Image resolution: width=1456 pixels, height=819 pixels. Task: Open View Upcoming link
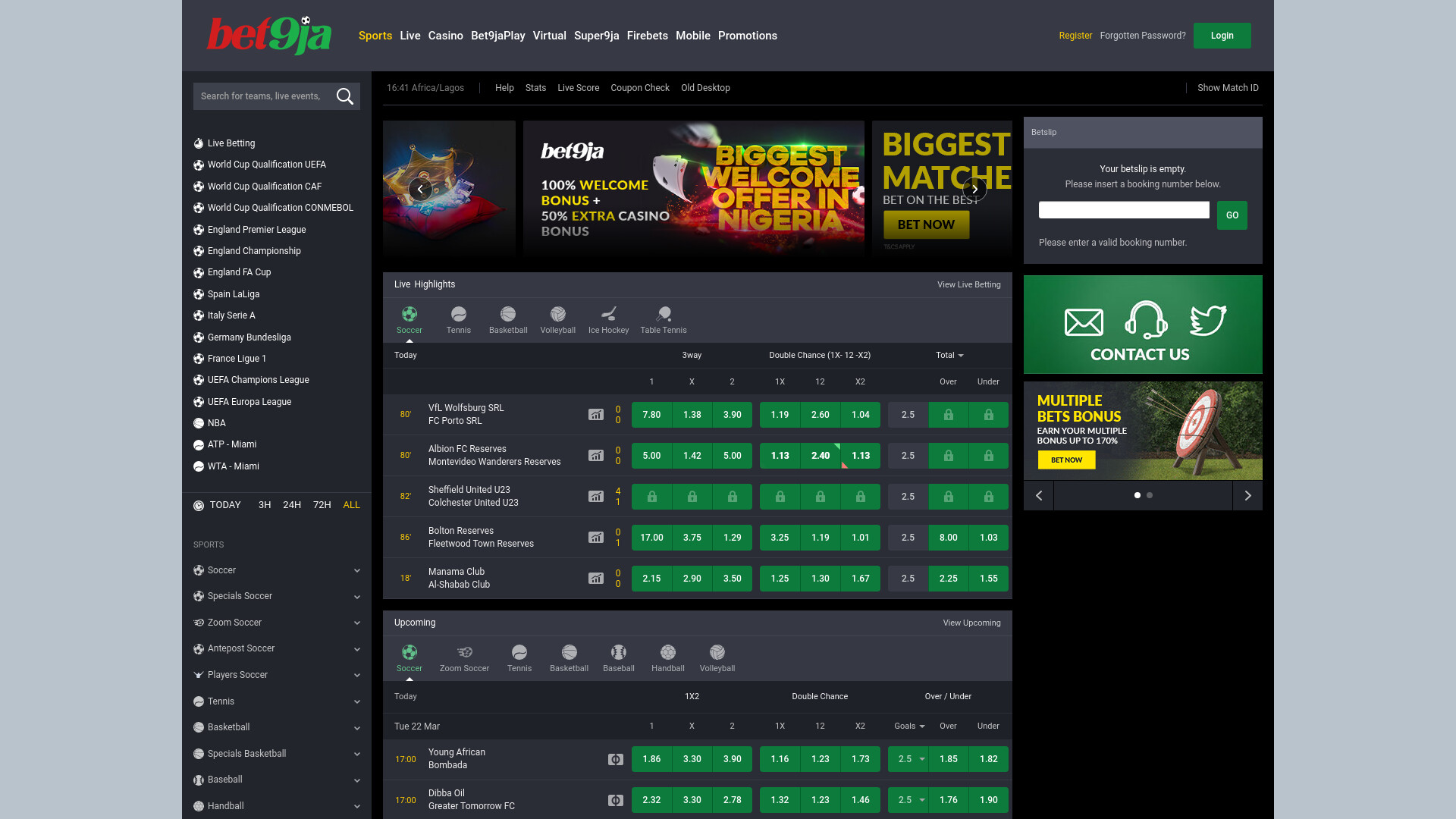(x=972, y=623)
